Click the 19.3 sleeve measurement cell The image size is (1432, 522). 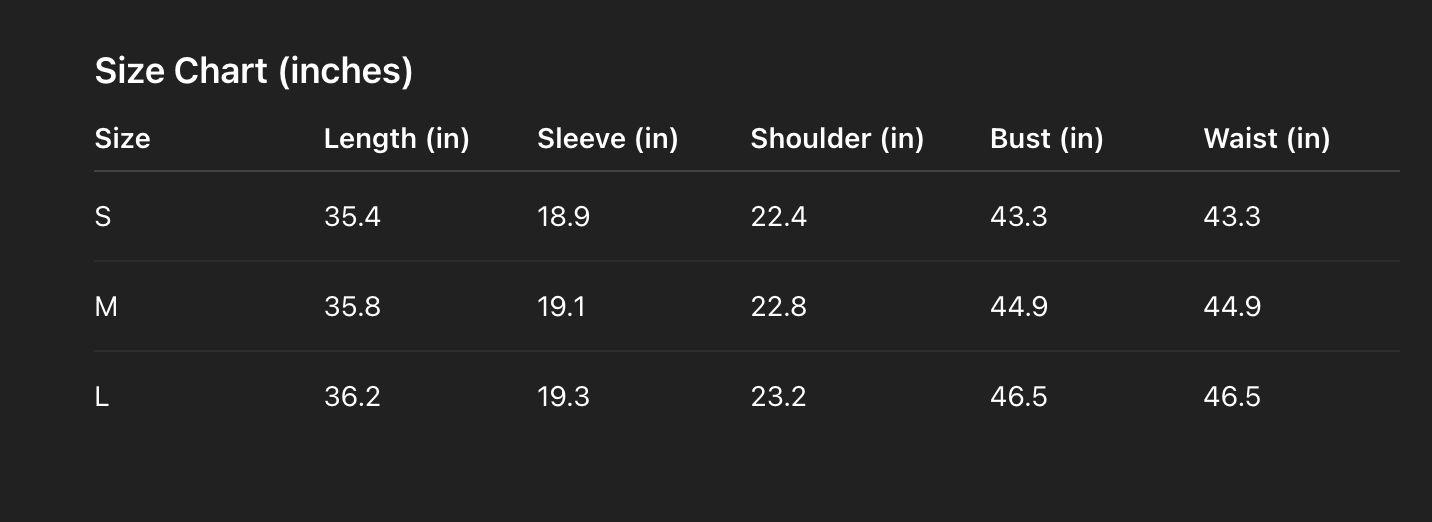(x=563, y=397)
